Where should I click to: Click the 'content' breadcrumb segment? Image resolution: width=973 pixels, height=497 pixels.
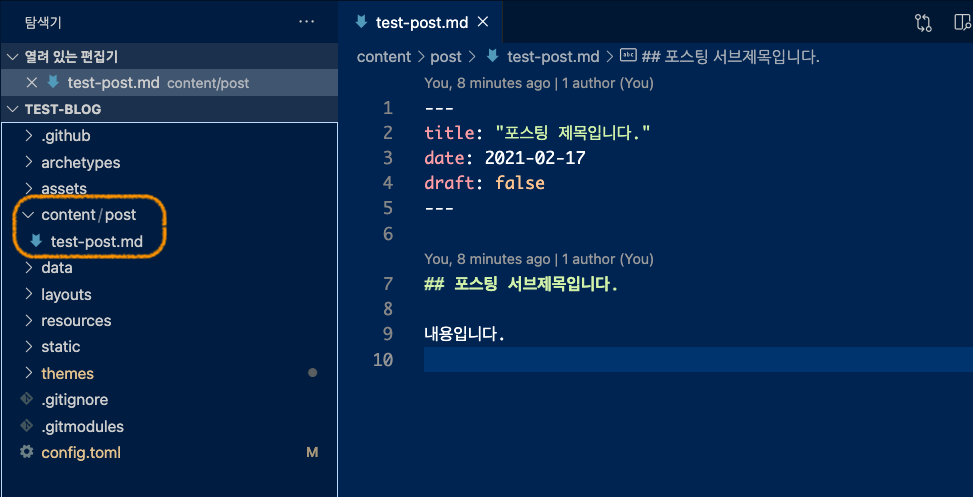click(384, 57)
